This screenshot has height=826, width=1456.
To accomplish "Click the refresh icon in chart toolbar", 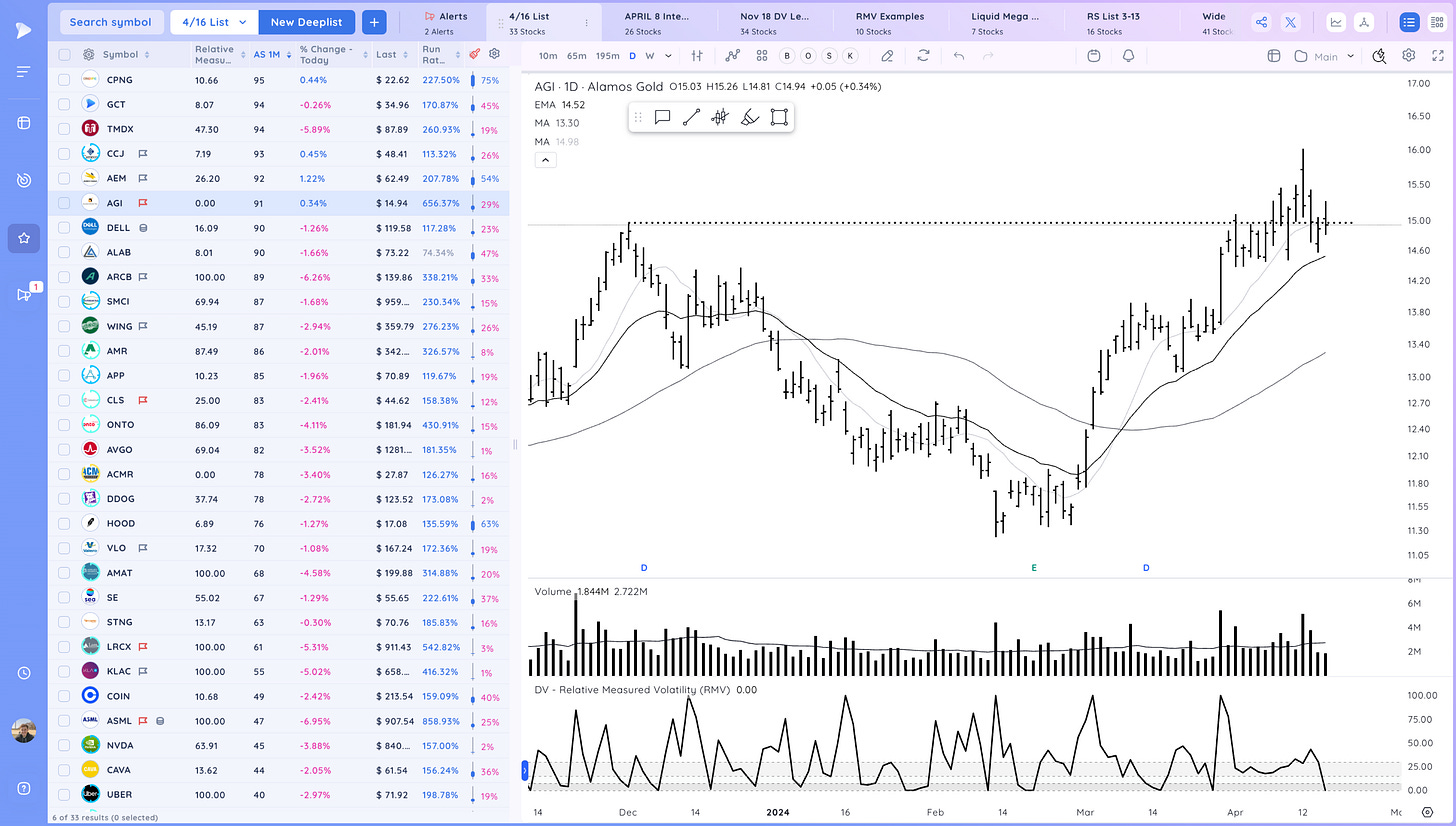I will pos(923,56).
